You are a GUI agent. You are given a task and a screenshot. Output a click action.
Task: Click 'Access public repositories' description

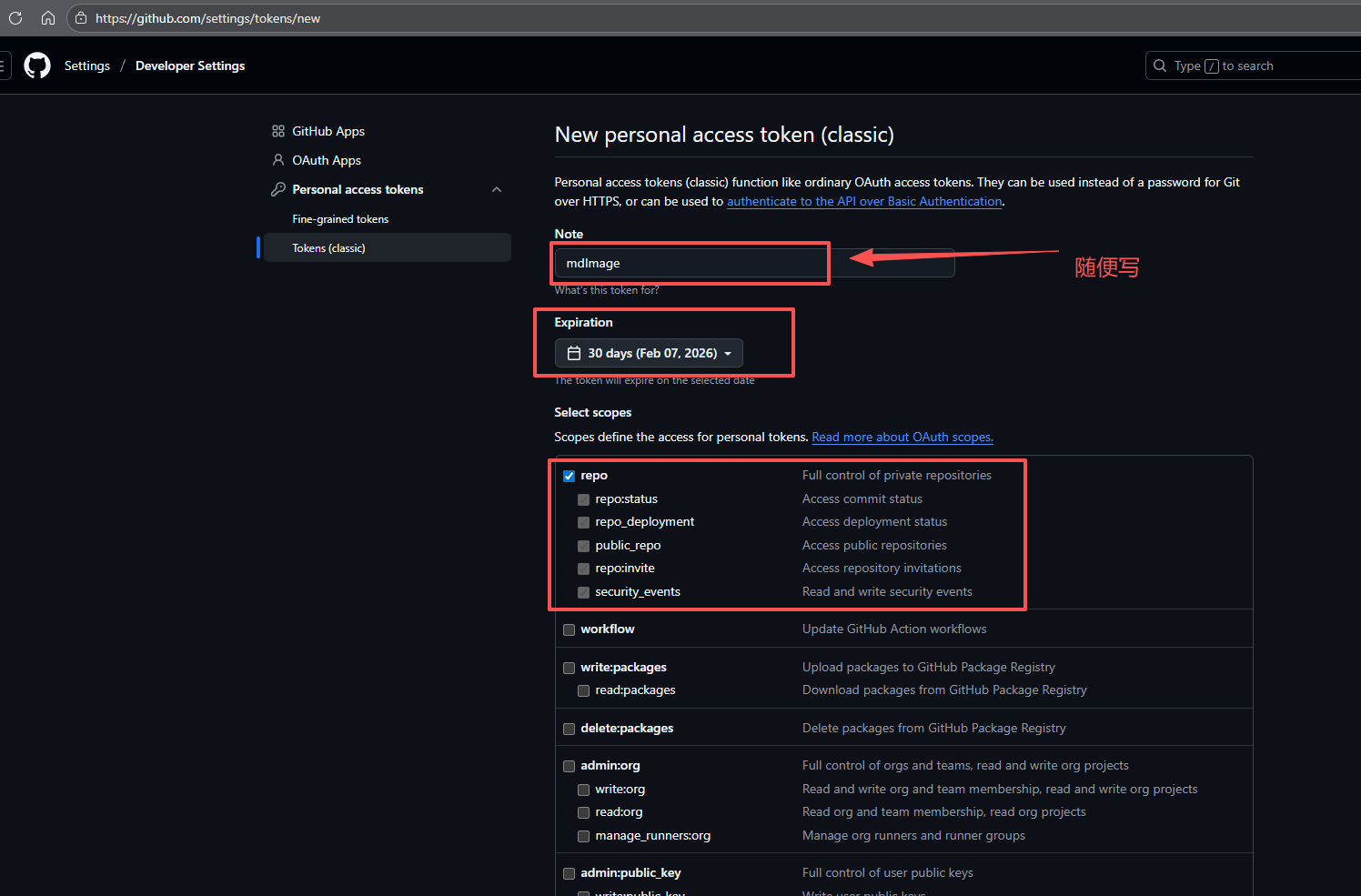coord(874,546)
